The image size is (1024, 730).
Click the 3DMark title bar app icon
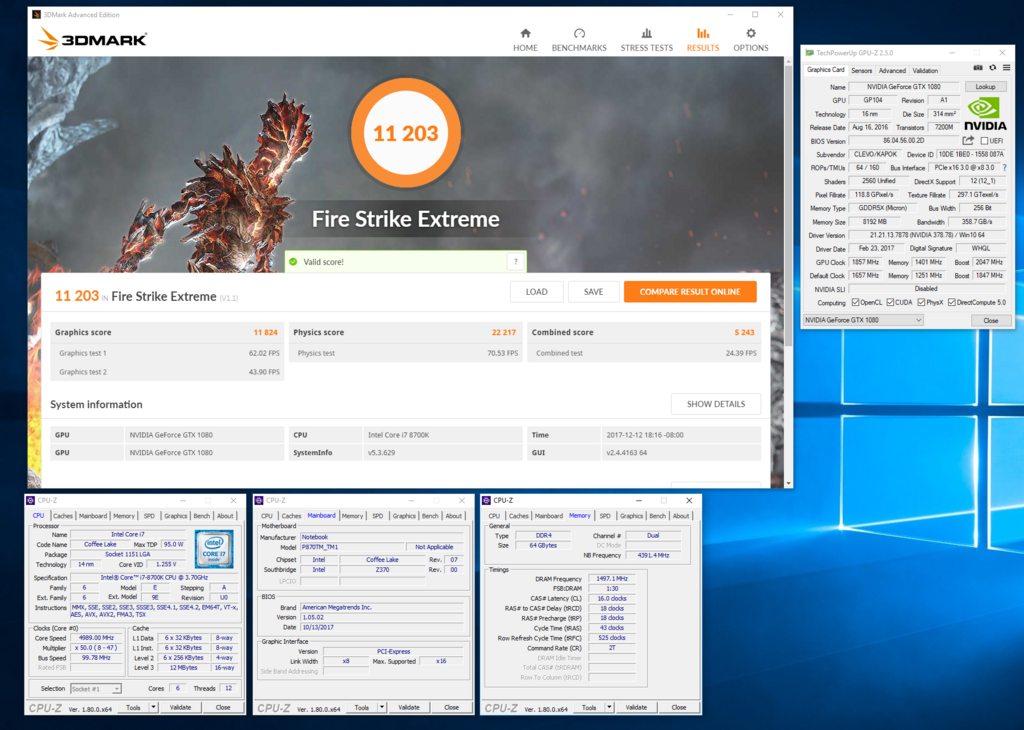37,14
